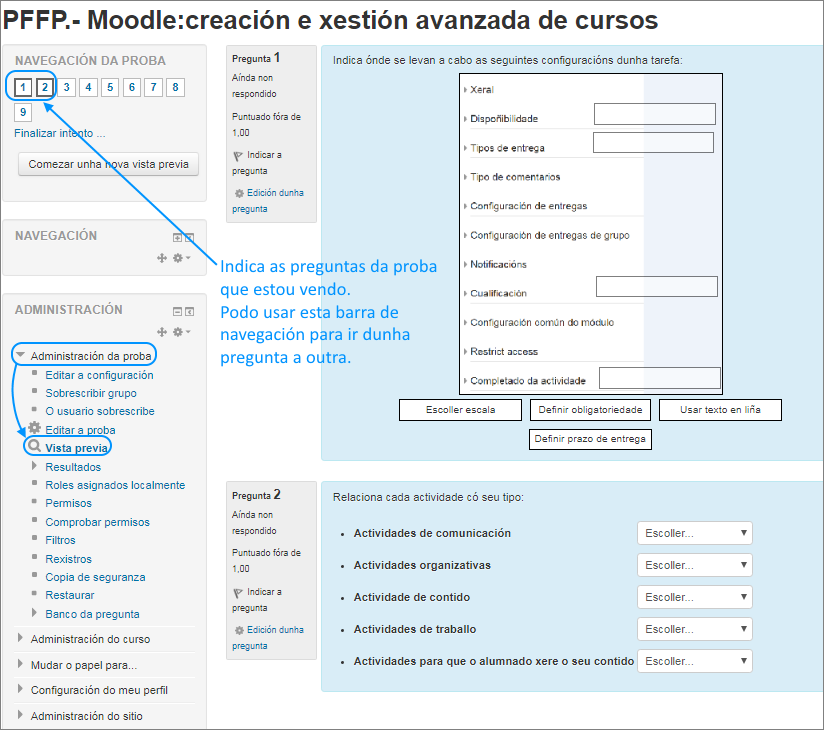Select question 5 in quiz navigation
Image resolution: width=824 pixels, height=730 pixels.
point(110,87)
